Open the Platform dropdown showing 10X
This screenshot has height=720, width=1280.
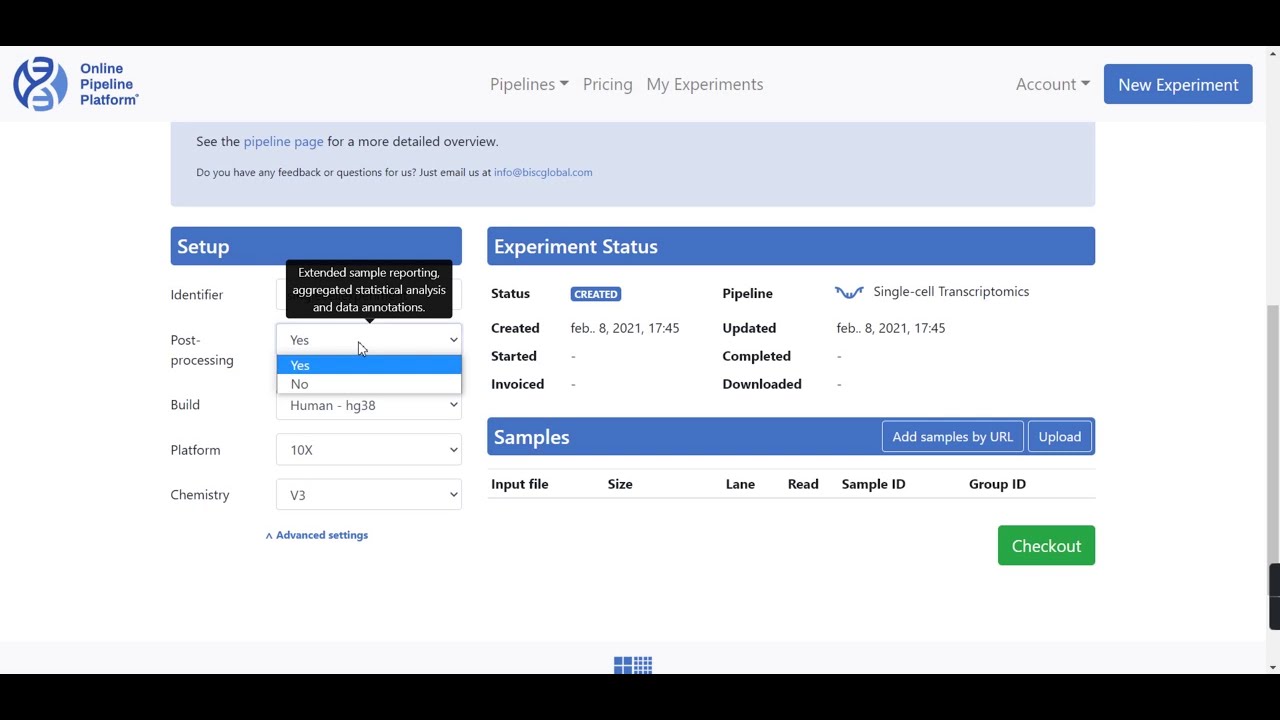369,450
